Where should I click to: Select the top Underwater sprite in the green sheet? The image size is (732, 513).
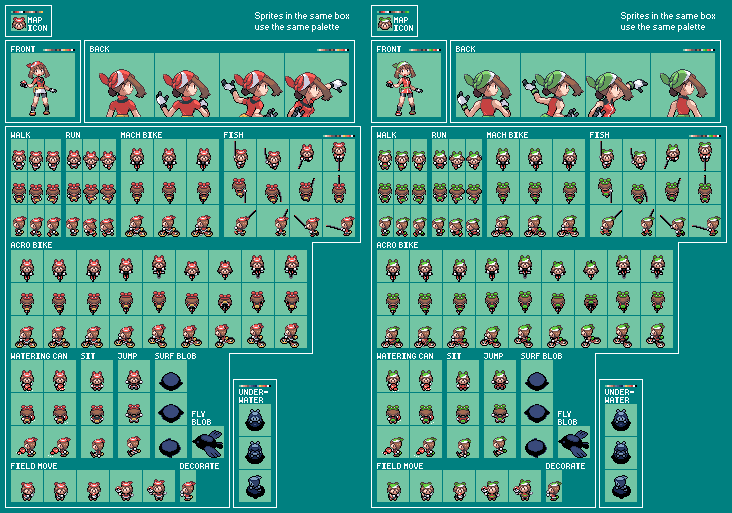(x=621, y=420)
